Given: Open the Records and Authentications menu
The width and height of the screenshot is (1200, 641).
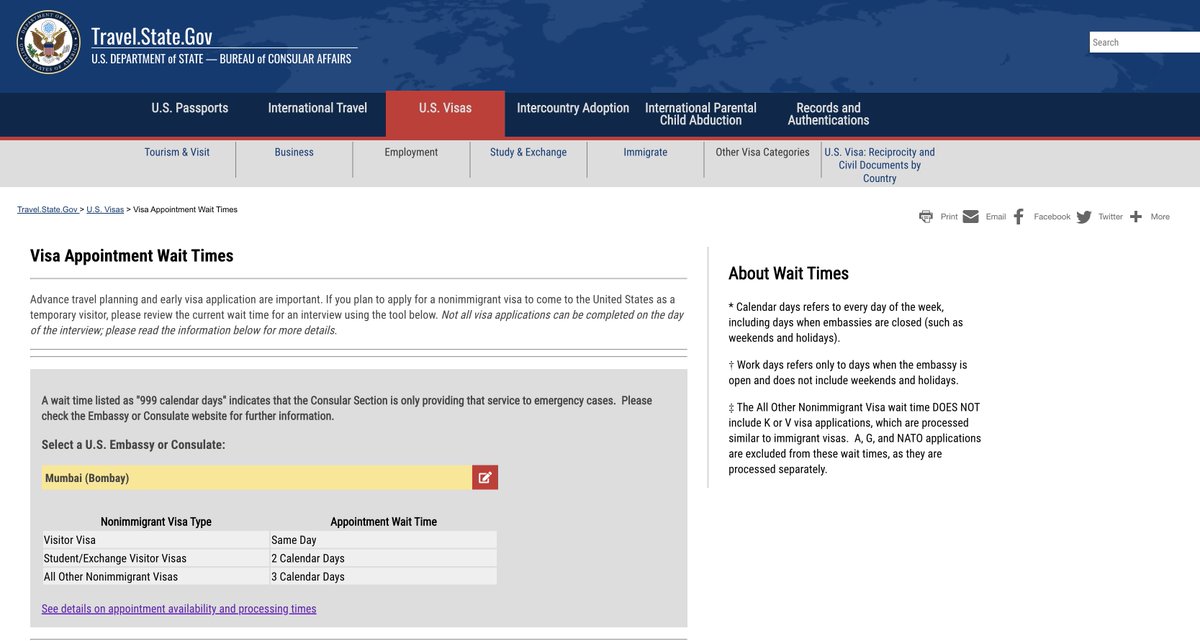Looking at the screenshot, I should click(828, 114).
